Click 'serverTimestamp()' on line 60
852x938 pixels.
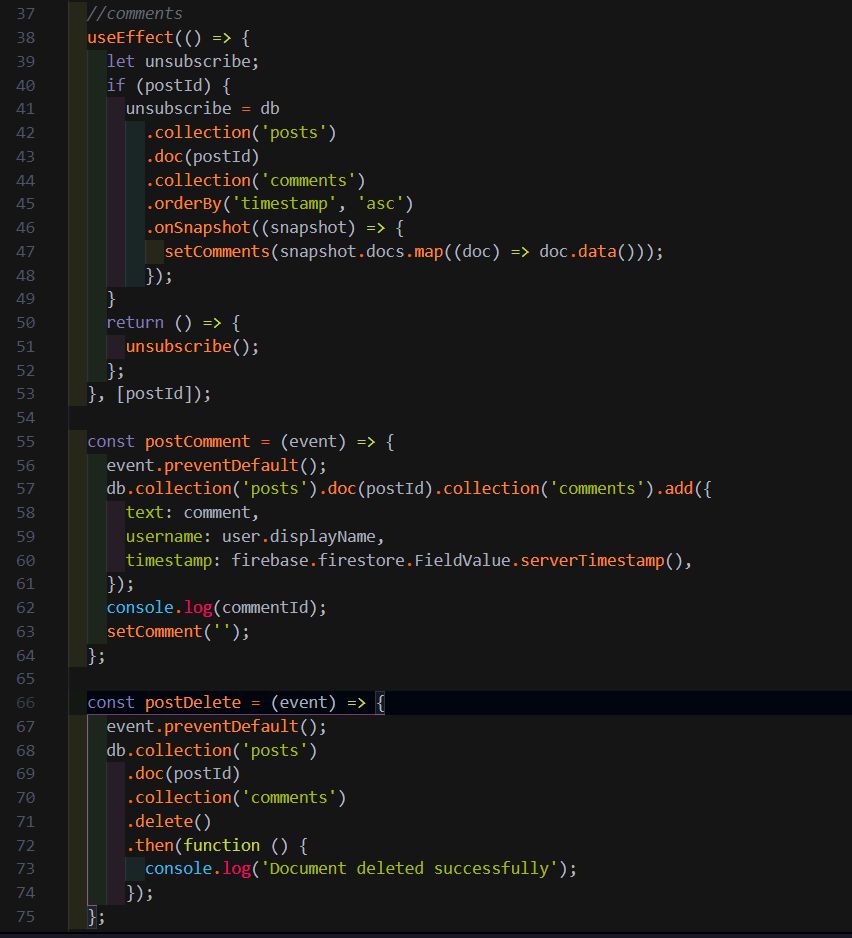click(x=602, y=561)
